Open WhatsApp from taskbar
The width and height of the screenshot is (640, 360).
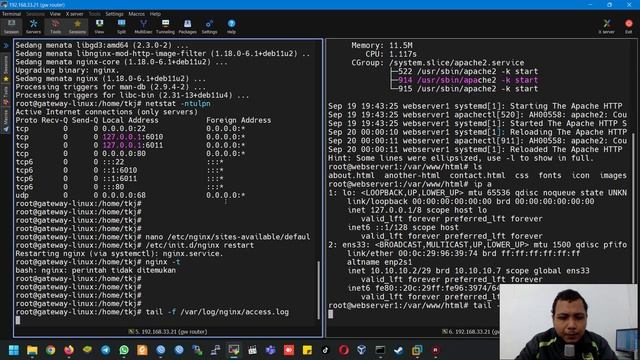[124, 350]
